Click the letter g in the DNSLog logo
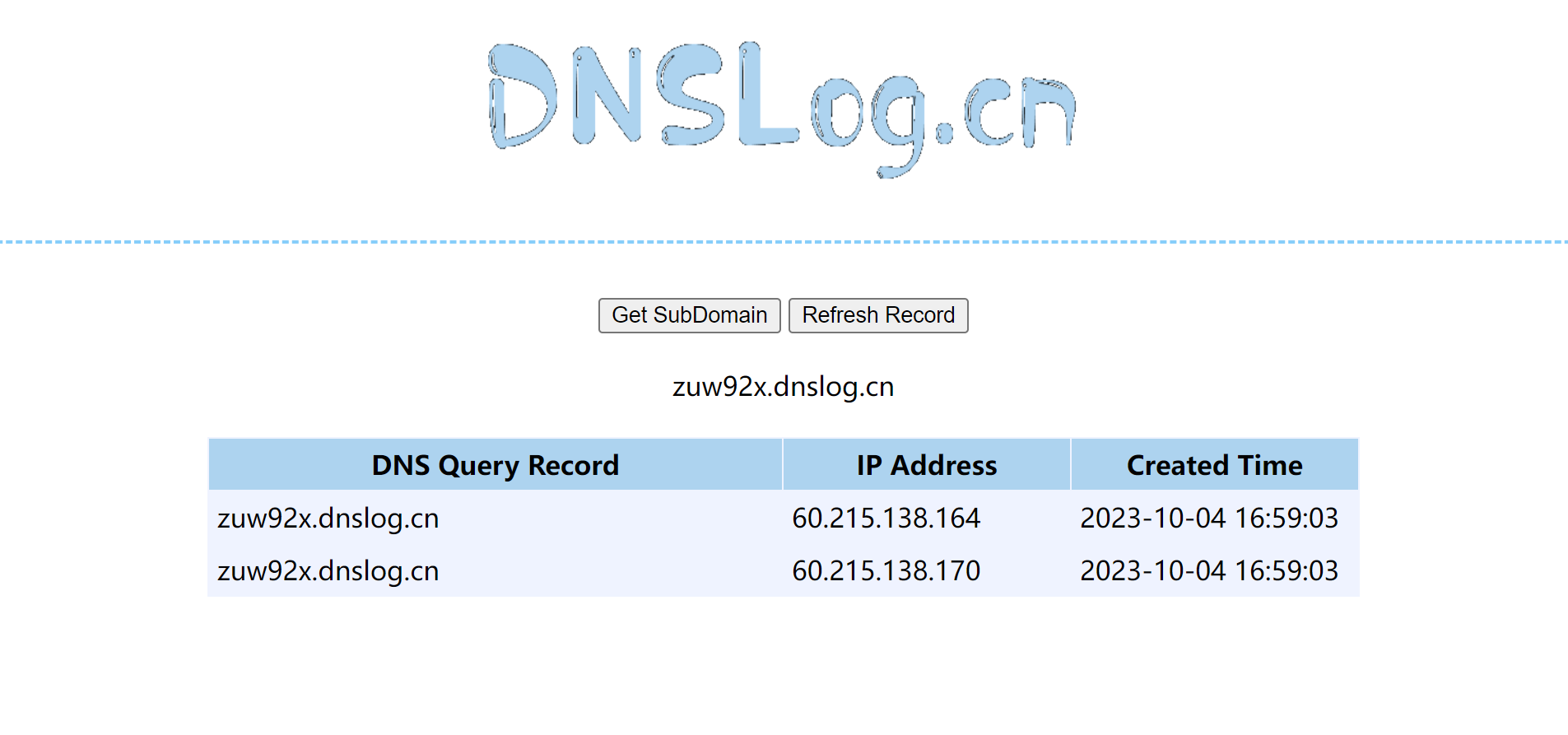Screen dimensions: 1568x735 [x=899, y=119]
